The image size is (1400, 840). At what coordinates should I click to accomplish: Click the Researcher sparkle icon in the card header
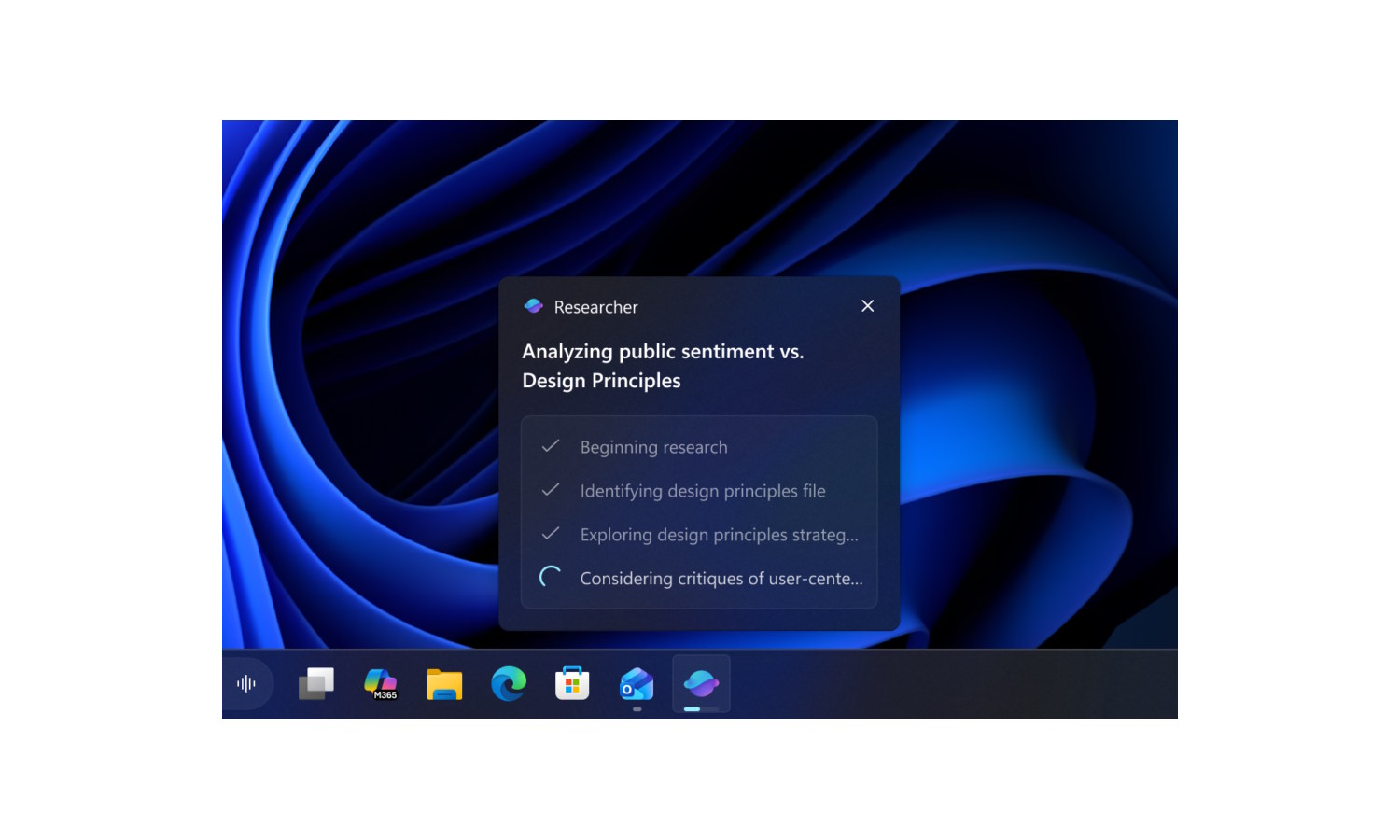[534, 305]
